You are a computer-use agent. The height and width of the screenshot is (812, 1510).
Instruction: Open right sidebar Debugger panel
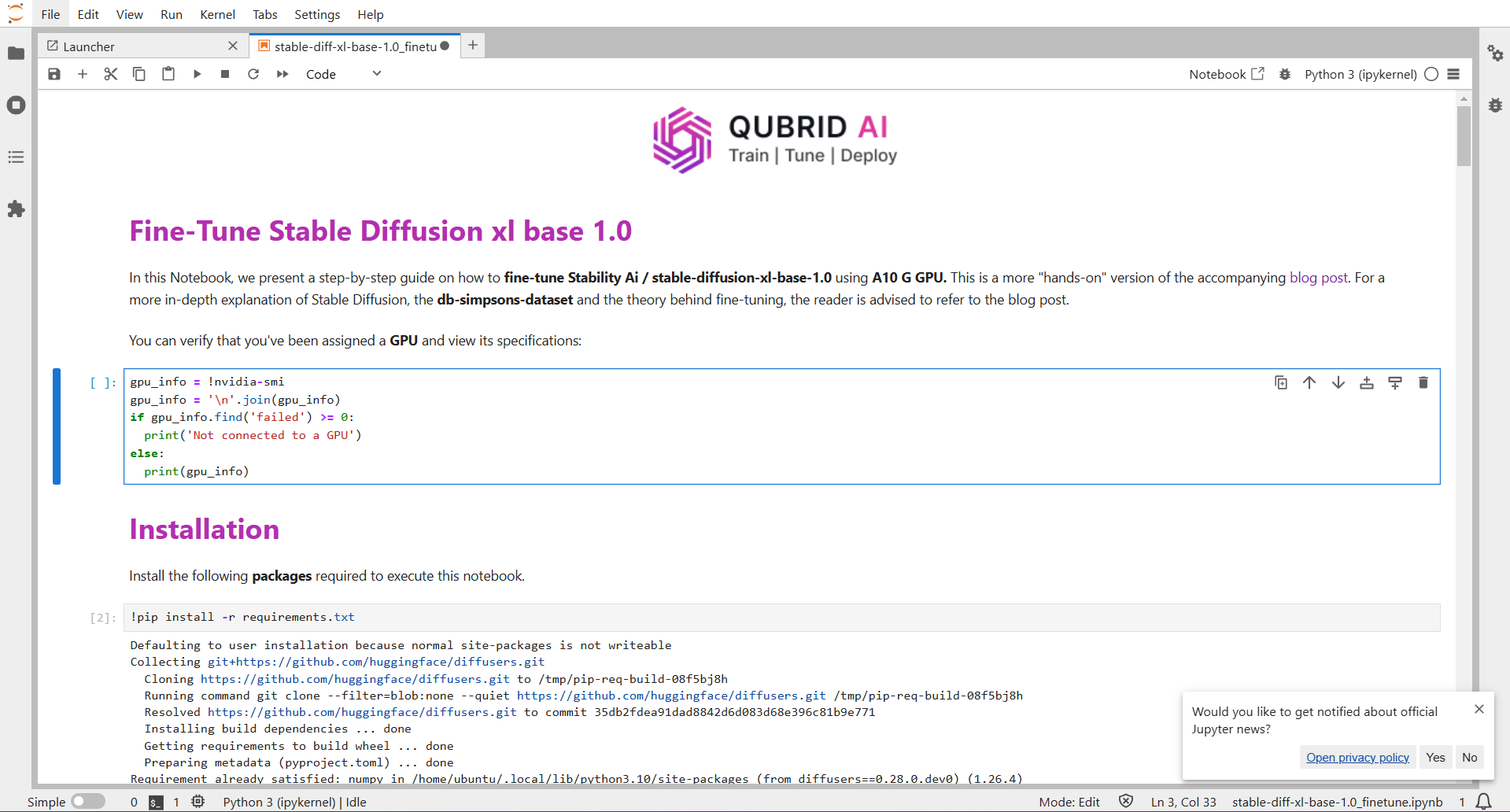coord(1495,105)
